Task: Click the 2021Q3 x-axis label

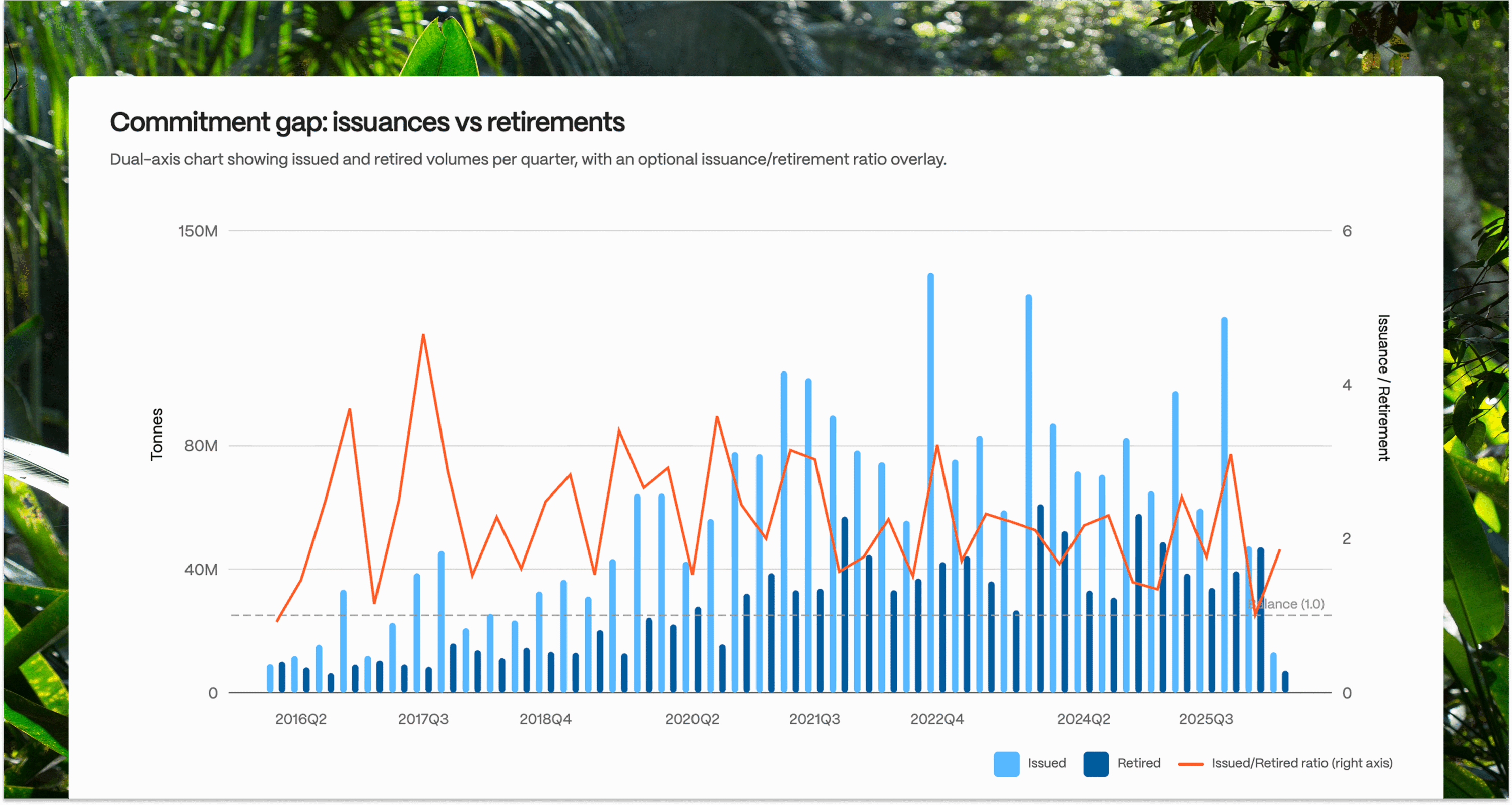Action: (814, 719)
